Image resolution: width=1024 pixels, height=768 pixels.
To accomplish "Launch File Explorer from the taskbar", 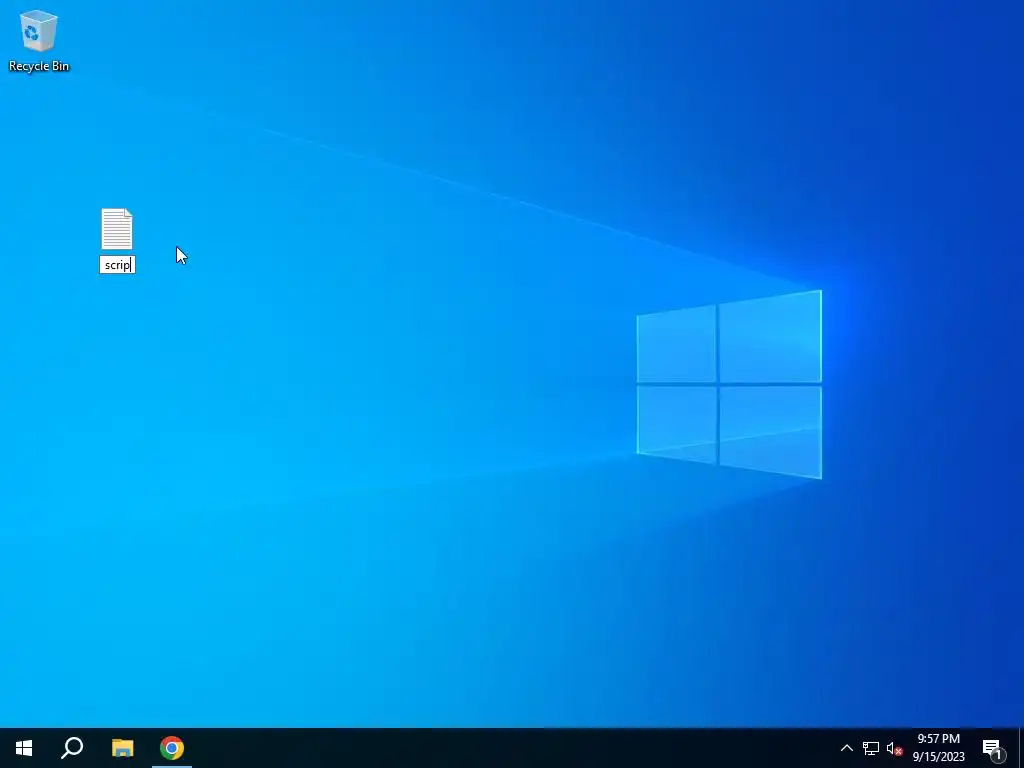I will tap(122, 748).
